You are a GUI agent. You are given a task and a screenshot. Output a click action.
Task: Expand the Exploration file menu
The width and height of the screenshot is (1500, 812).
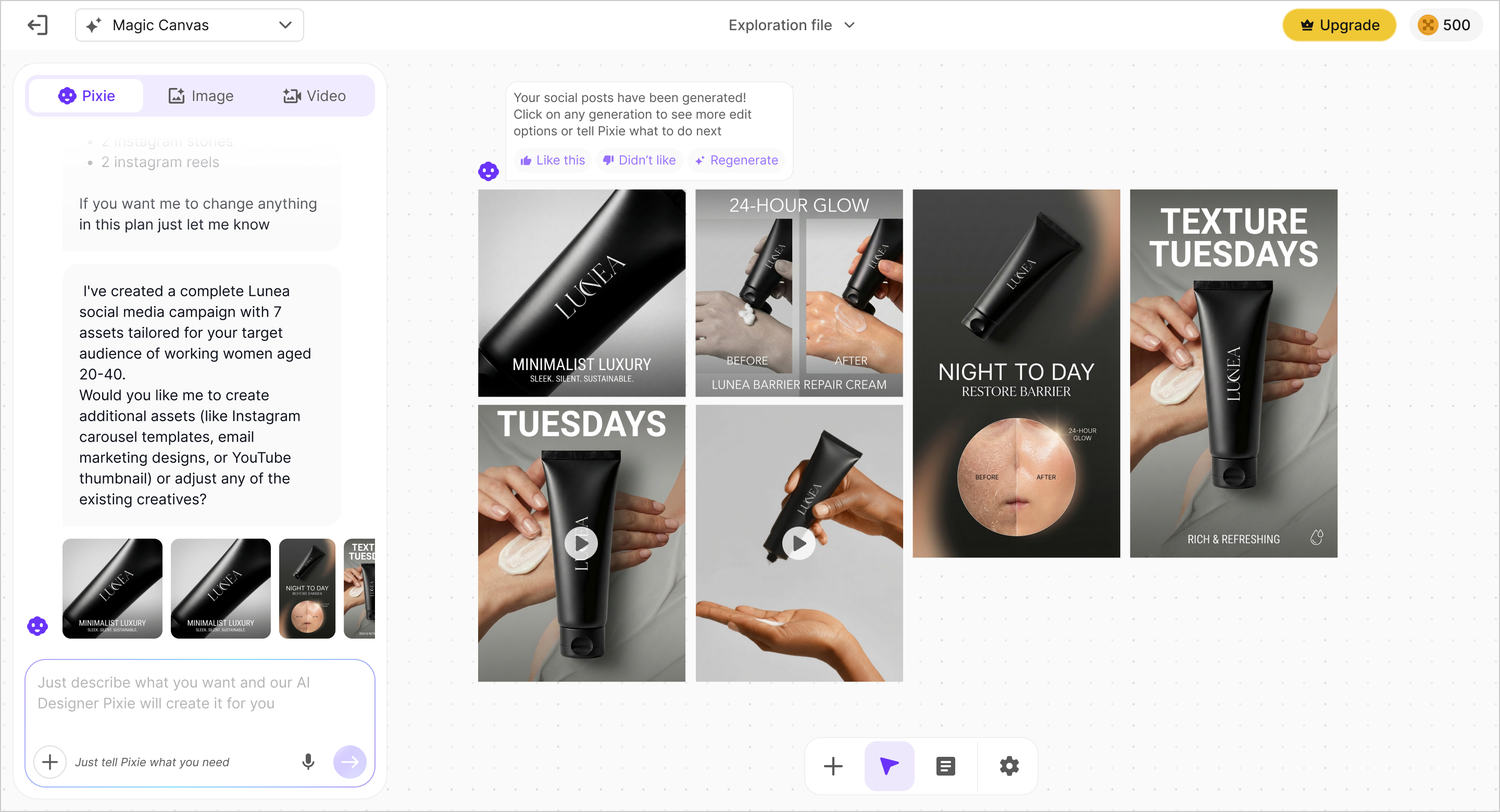click(x=791, y=25)
